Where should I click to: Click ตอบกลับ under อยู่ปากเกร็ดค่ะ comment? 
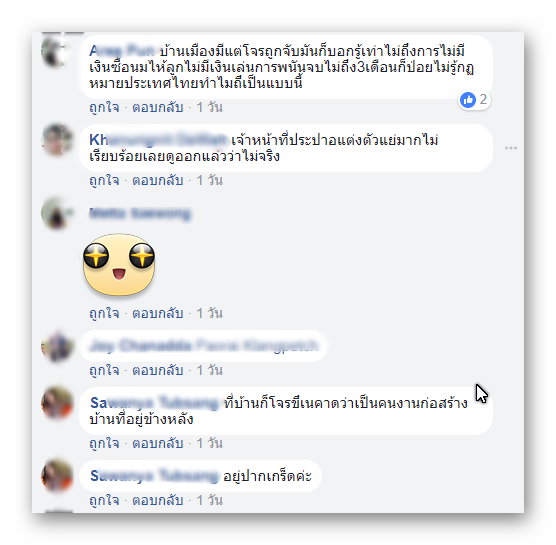[158, 501]
